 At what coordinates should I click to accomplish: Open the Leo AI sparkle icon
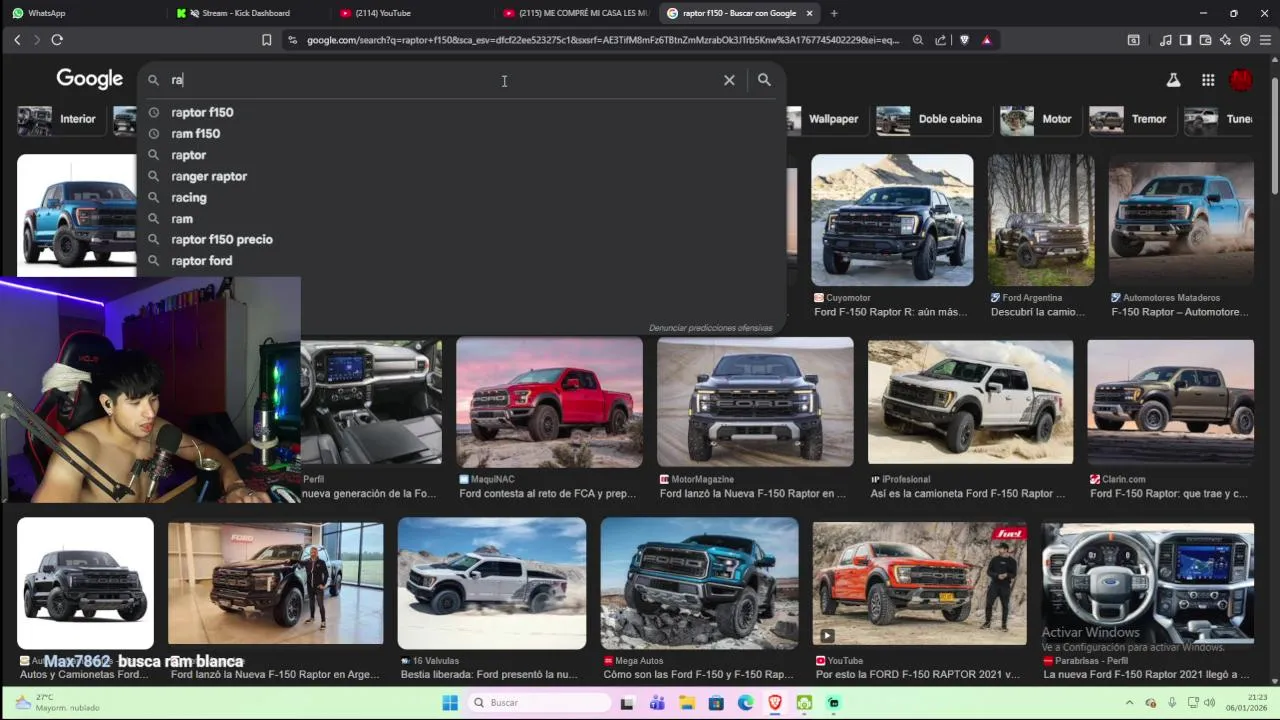coord(1225,40)
